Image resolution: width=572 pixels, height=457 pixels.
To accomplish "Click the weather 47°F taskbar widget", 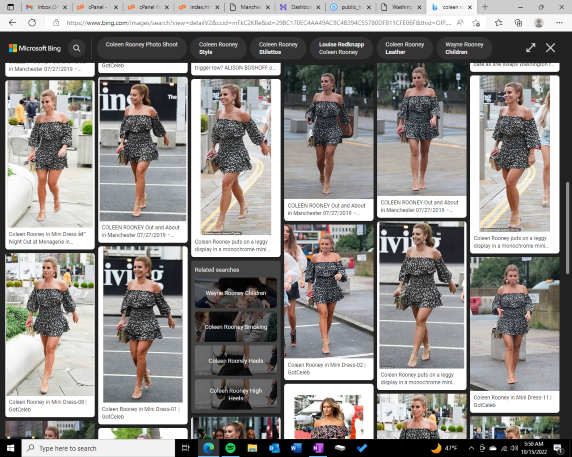I will coord(444,448).
